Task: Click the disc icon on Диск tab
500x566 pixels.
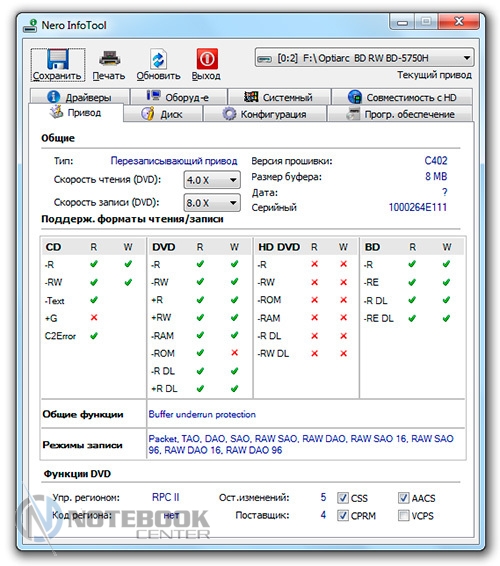Action: click(148, 113)
